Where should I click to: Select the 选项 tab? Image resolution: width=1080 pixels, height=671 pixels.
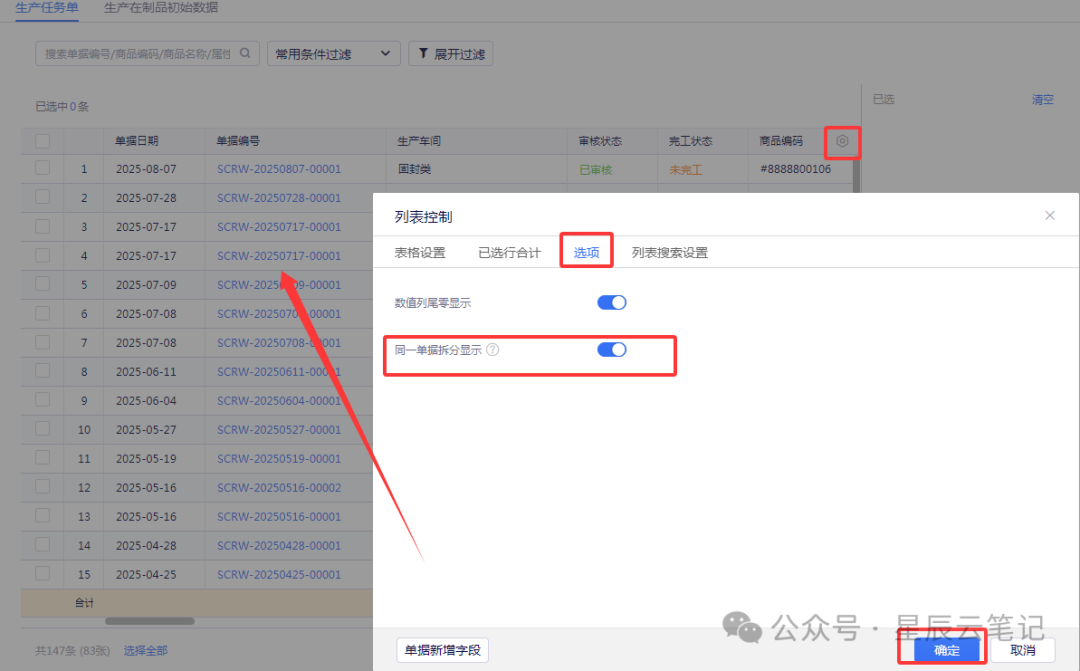[586, 253]
